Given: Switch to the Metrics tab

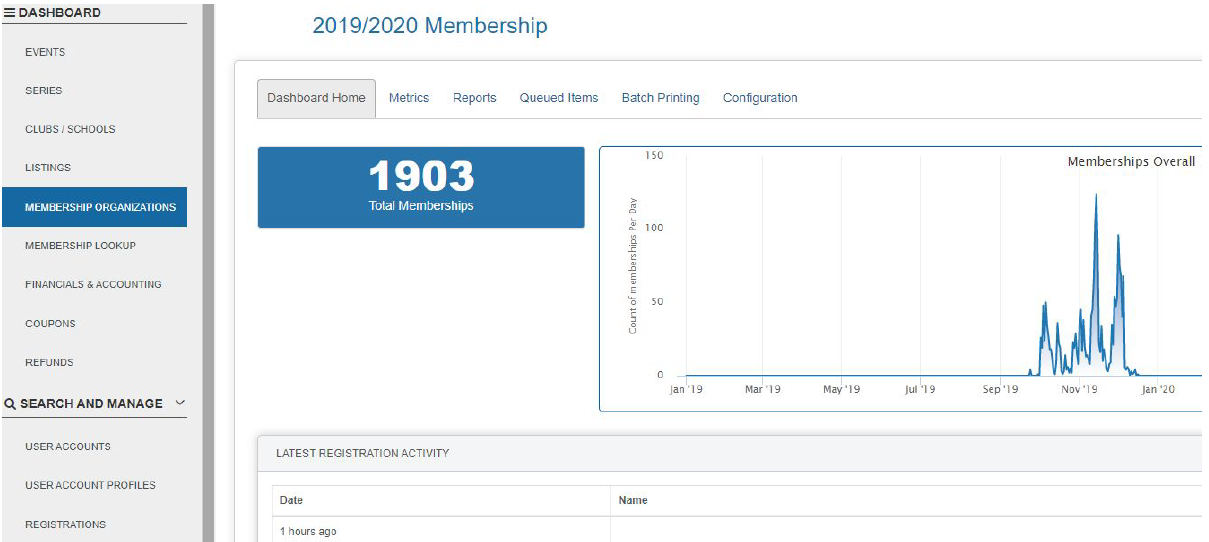Looking at the screenshot, I should tap(408, 98).
